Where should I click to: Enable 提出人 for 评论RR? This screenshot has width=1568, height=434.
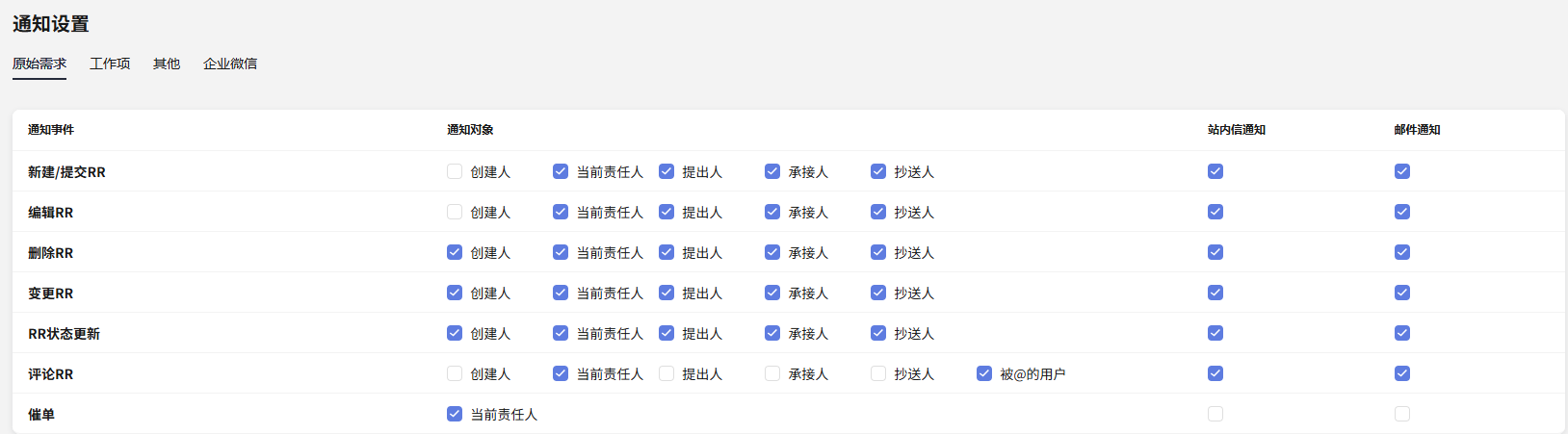coord(666,373)
